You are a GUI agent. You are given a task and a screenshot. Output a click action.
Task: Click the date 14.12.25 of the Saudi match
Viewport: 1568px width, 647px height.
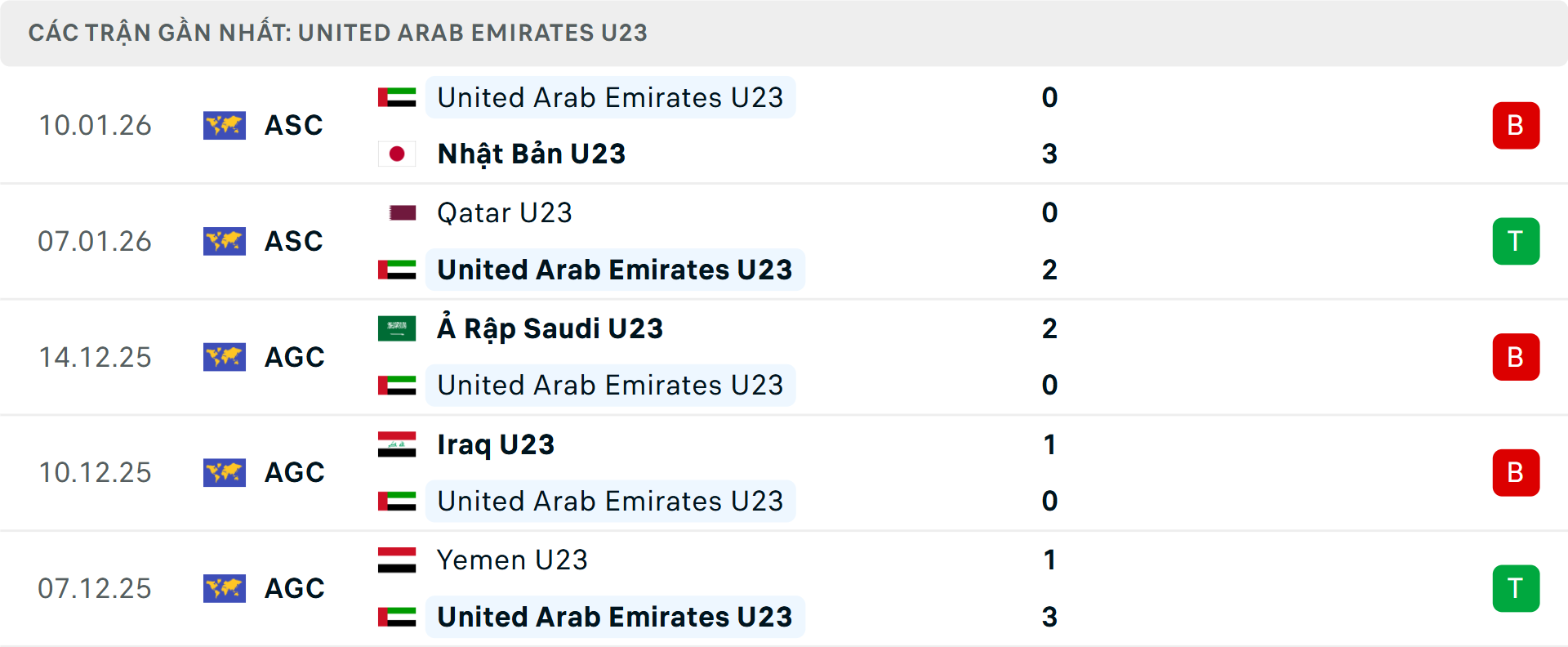[x=95, y=357]
